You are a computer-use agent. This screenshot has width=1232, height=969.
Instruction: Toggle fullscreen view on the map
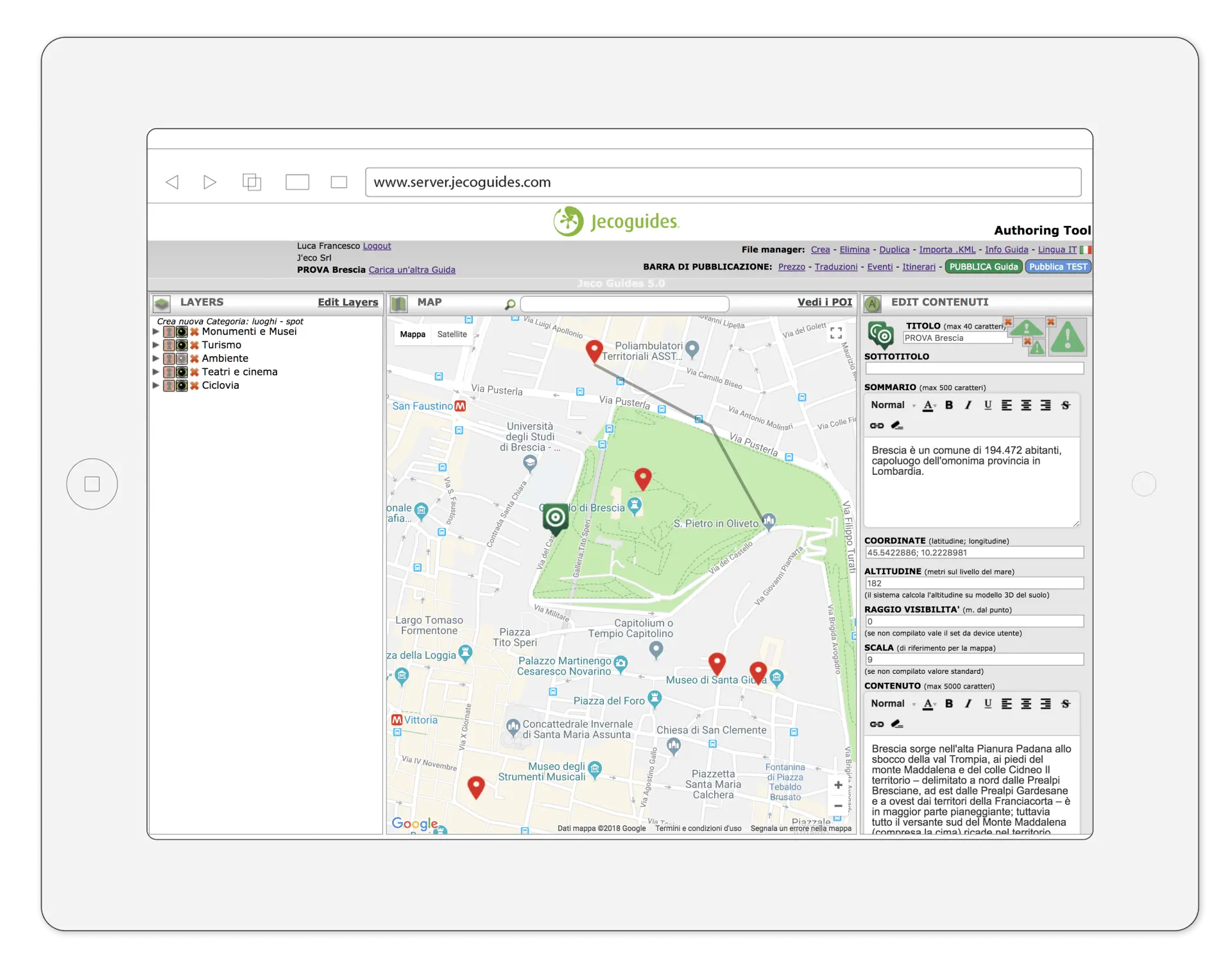point(835,333)
